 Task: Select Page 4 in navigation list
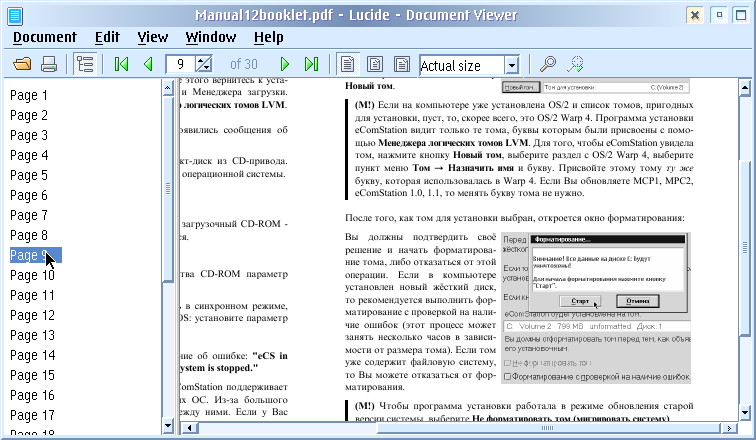click(29, 156)
